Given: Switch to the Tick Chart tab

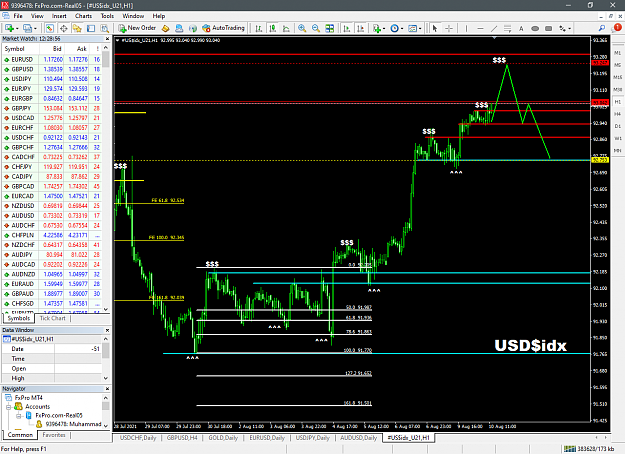Looking at the screenshot, I should (x=52, y=318).
